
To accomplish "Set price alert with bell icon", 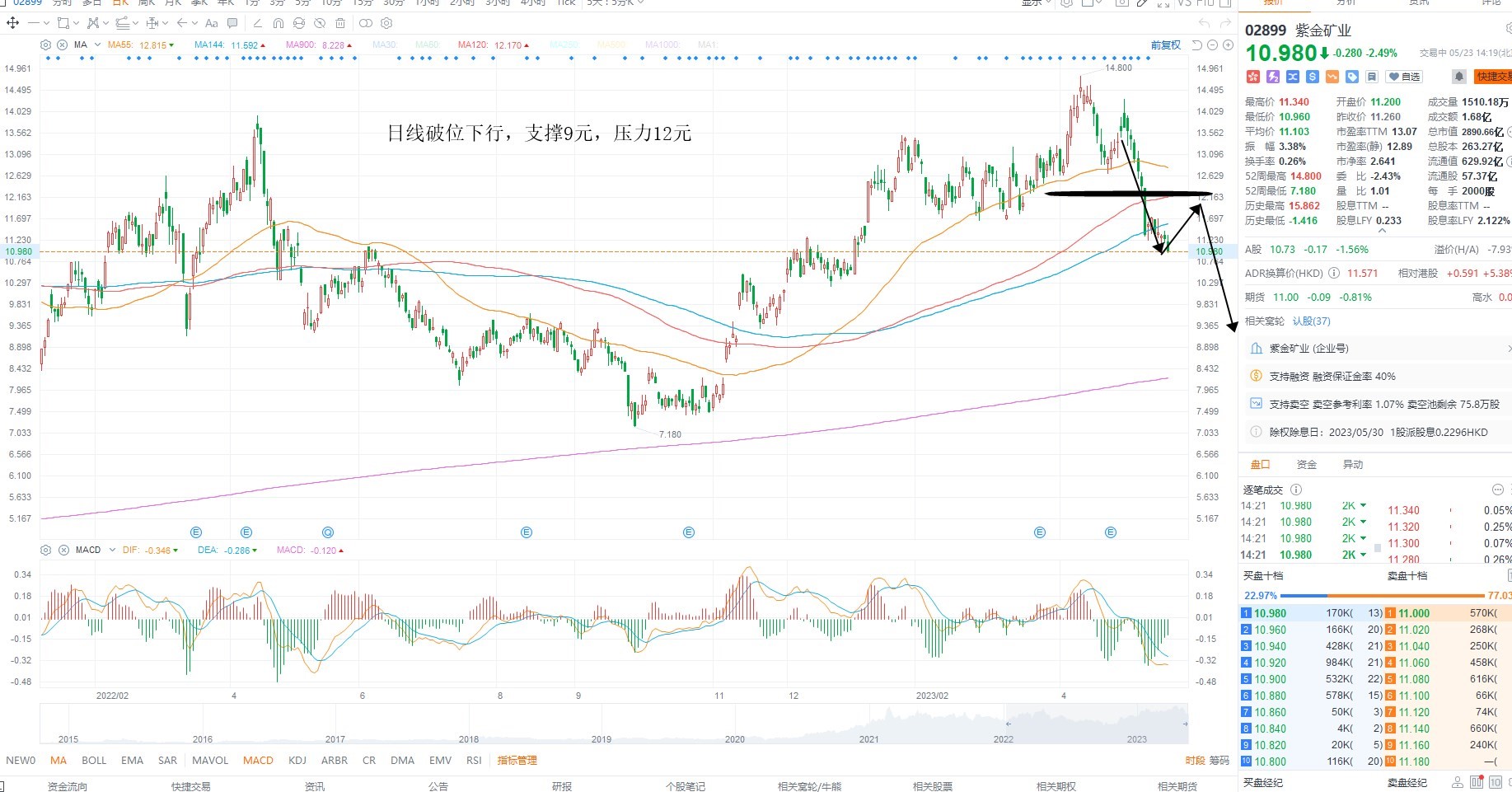I will coord(1459,77).
